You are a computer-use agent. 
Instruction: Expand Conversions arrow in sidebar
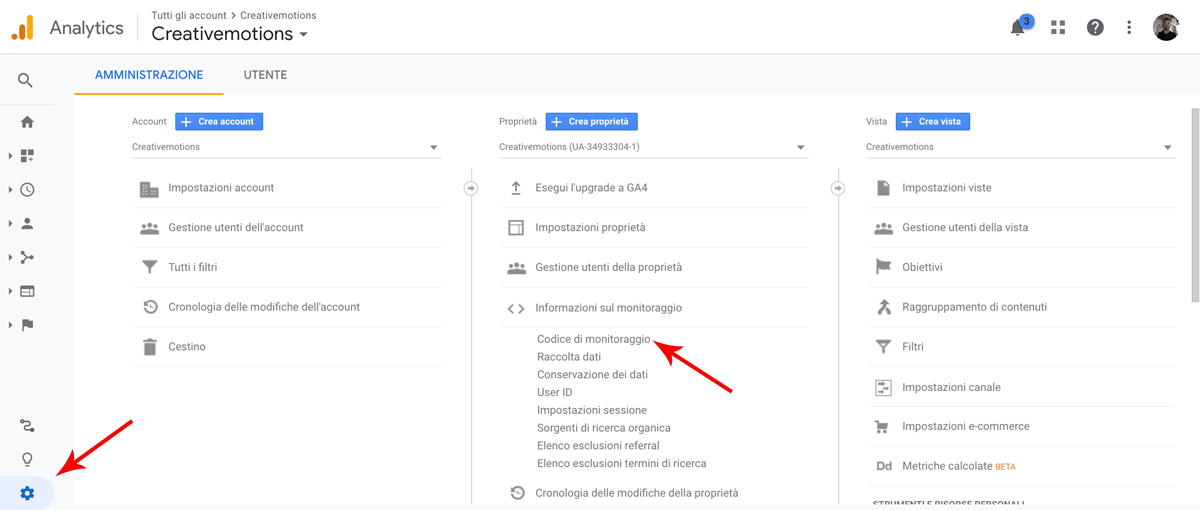[x=10, y=325]
